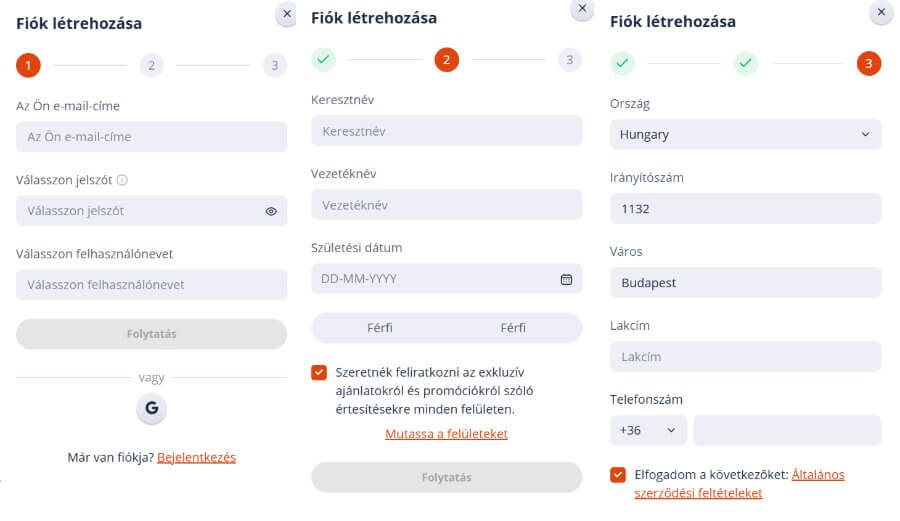Uncheck the promotions newsletter checkbox
900x521 pixels.
pyautogui.click(x=319, y=373)
